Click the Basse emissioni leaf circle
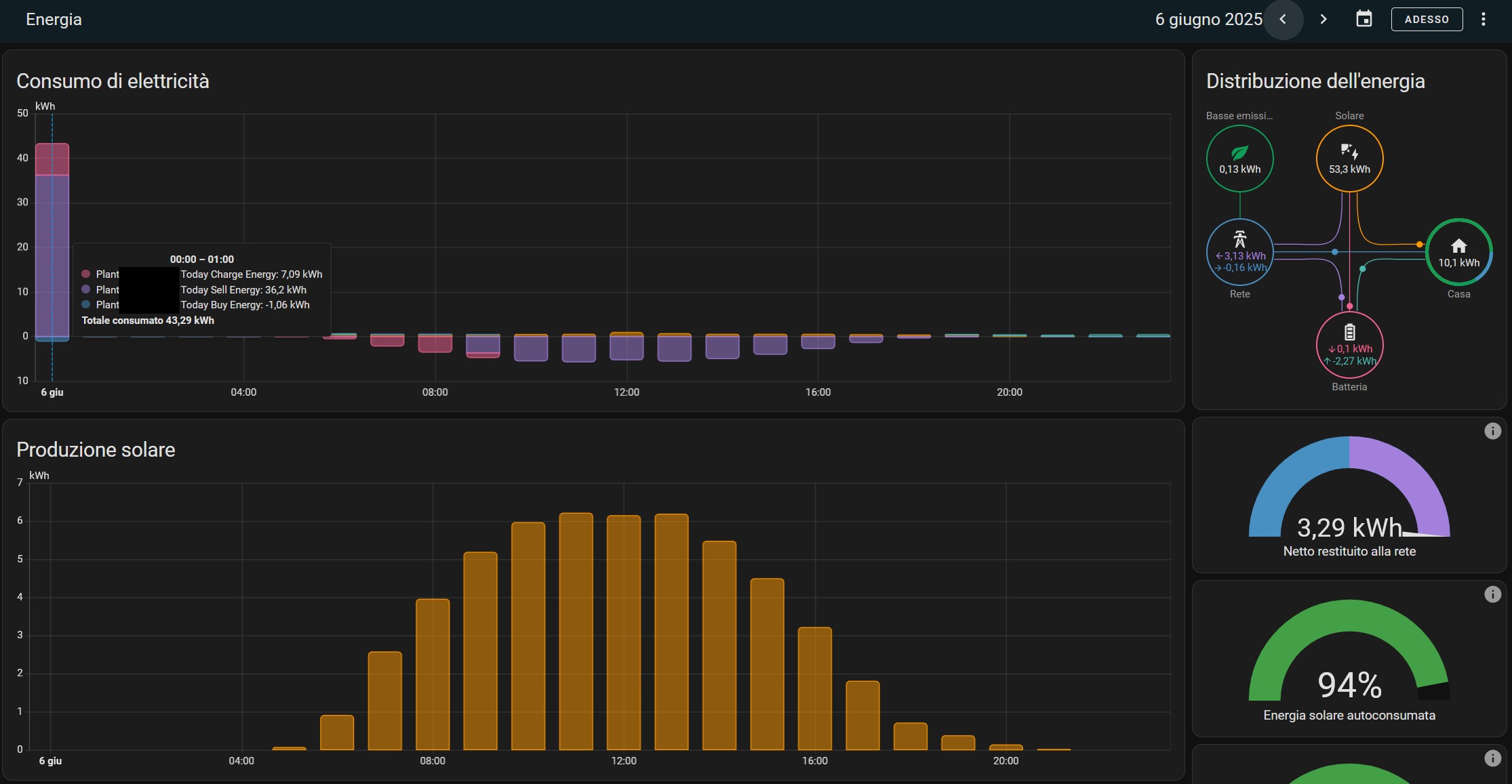The height and width of the screenshot is (784, 1512). [1239, 159]
